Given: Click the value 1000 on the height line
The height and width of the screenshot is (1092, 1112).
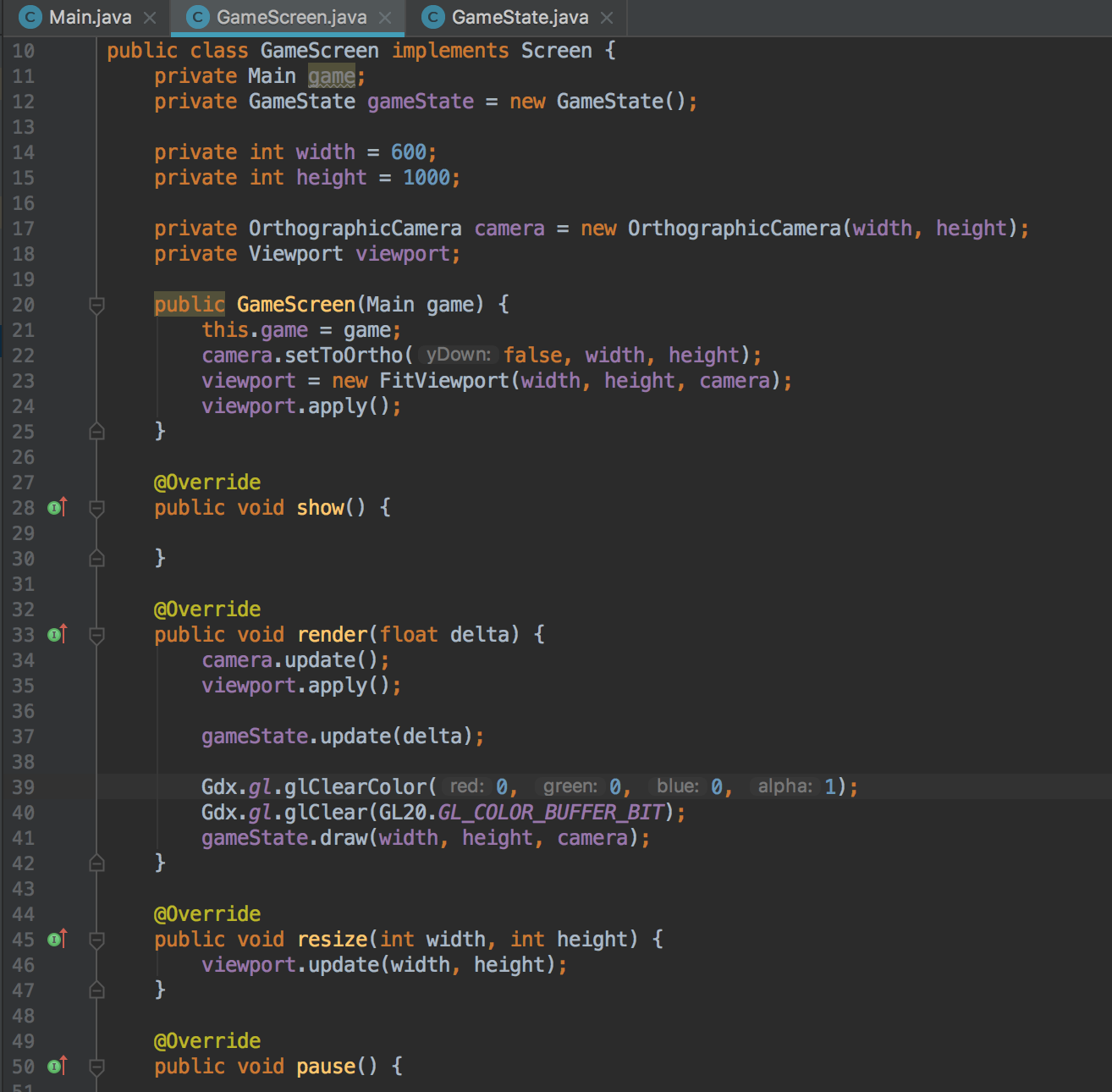Looking at the screenshot, I should coord(426,178).
